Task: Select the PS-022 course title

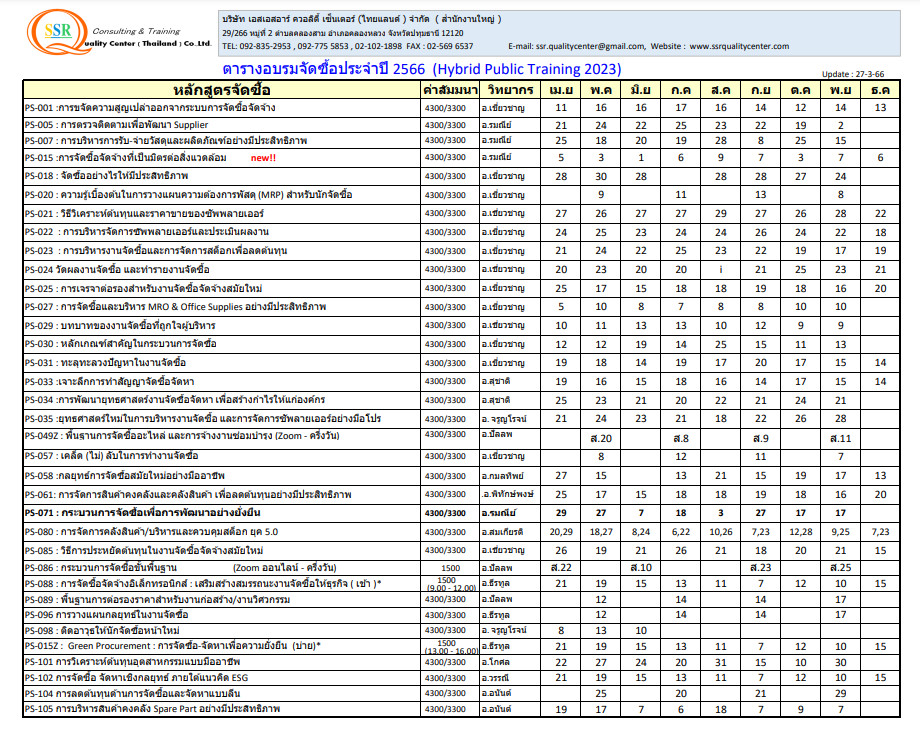Action: pyautogui.click(x=147, y=232)
